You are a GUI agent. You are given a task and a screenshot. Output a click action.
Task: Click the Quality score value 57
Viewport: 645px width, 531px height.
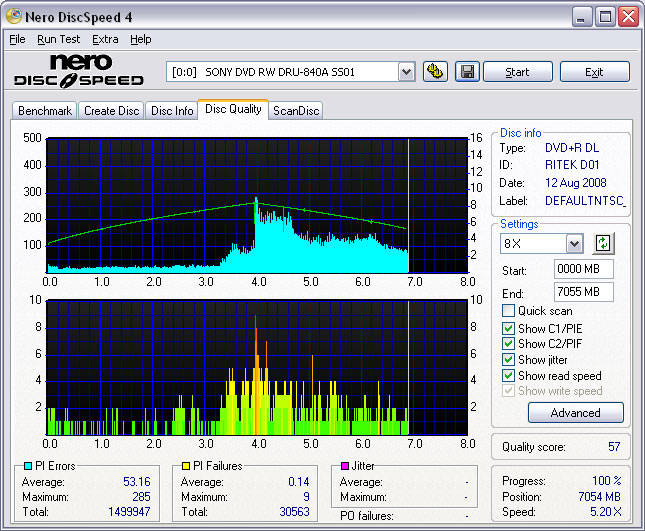[614, 447]
